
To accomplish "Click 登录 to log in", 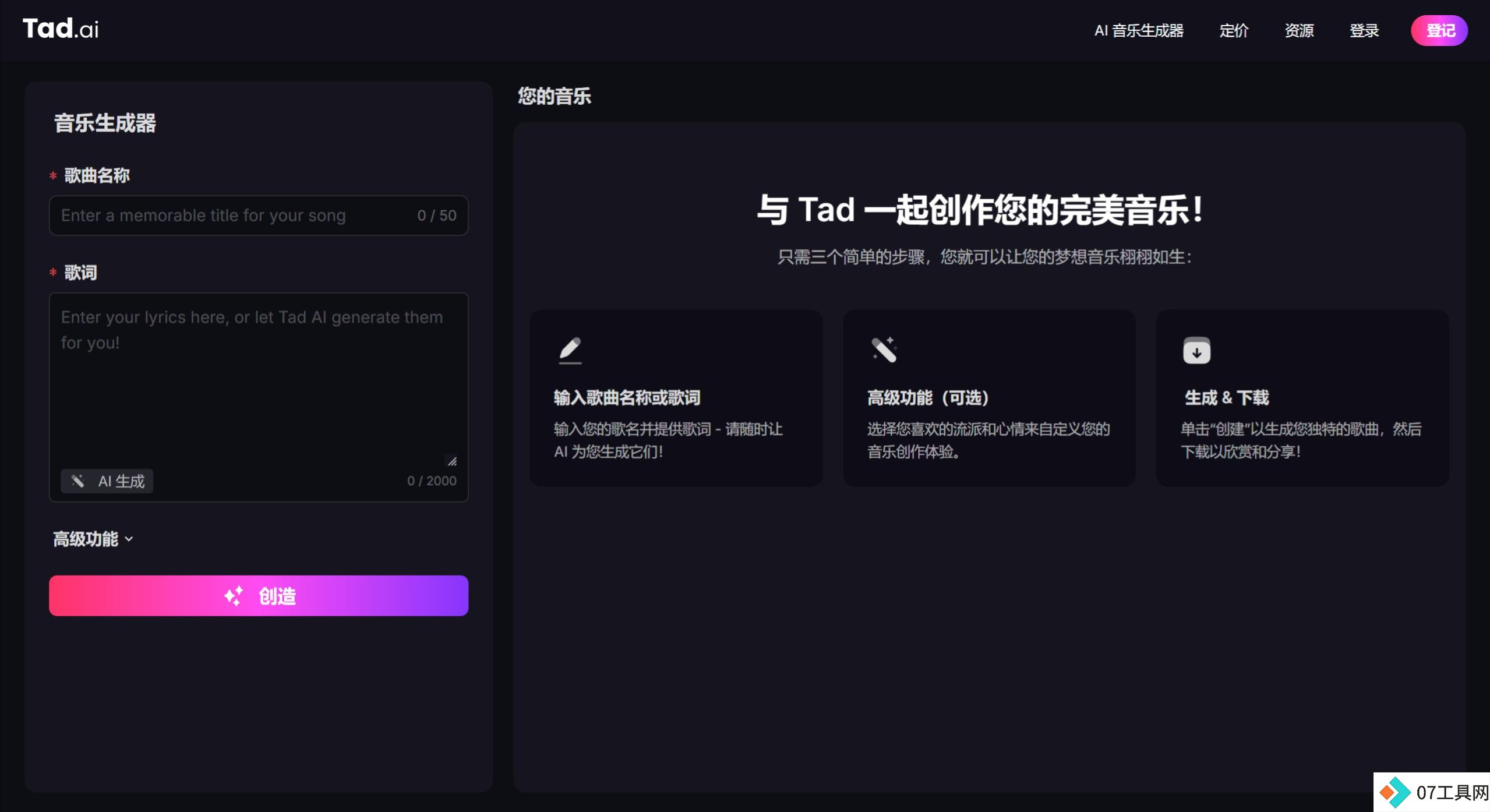I will (1364, 30).
